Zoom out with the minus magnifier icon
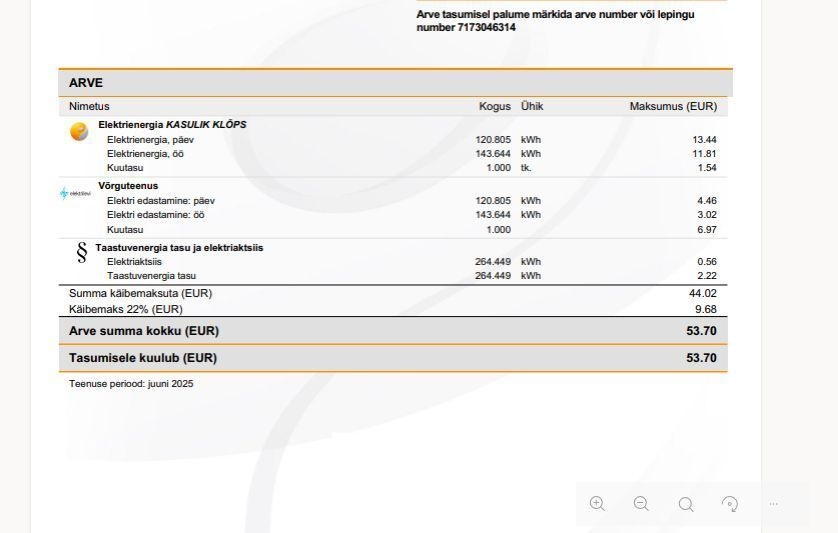The height and width of the screenshot is (533, 838). pos(641,504)
